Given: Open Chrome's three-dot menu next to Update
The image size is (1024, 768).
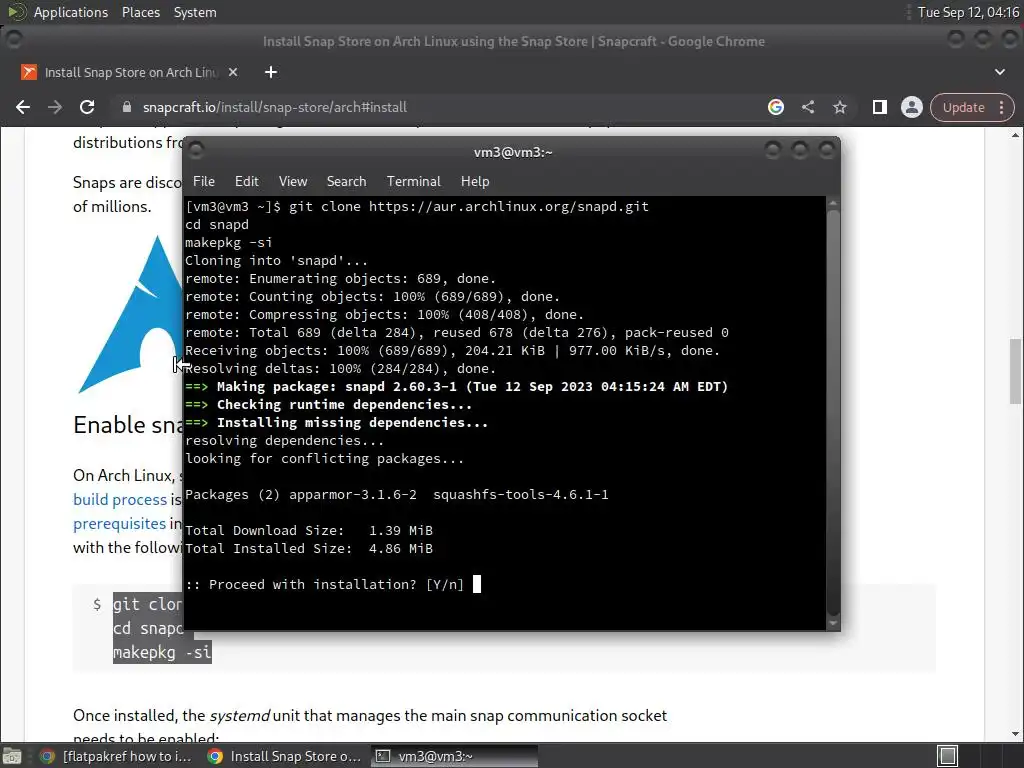Looking at the screenshot, I should coord(1002,107).
